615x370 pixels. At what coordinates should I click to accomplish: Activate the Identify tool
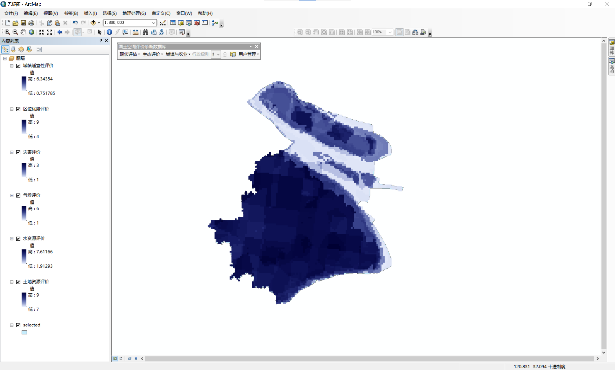tap(109, 32)
